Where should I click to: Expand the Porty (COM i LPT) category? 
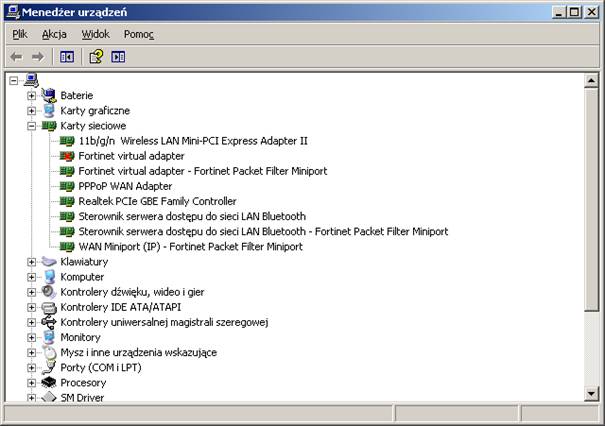(x=32, y=368)
